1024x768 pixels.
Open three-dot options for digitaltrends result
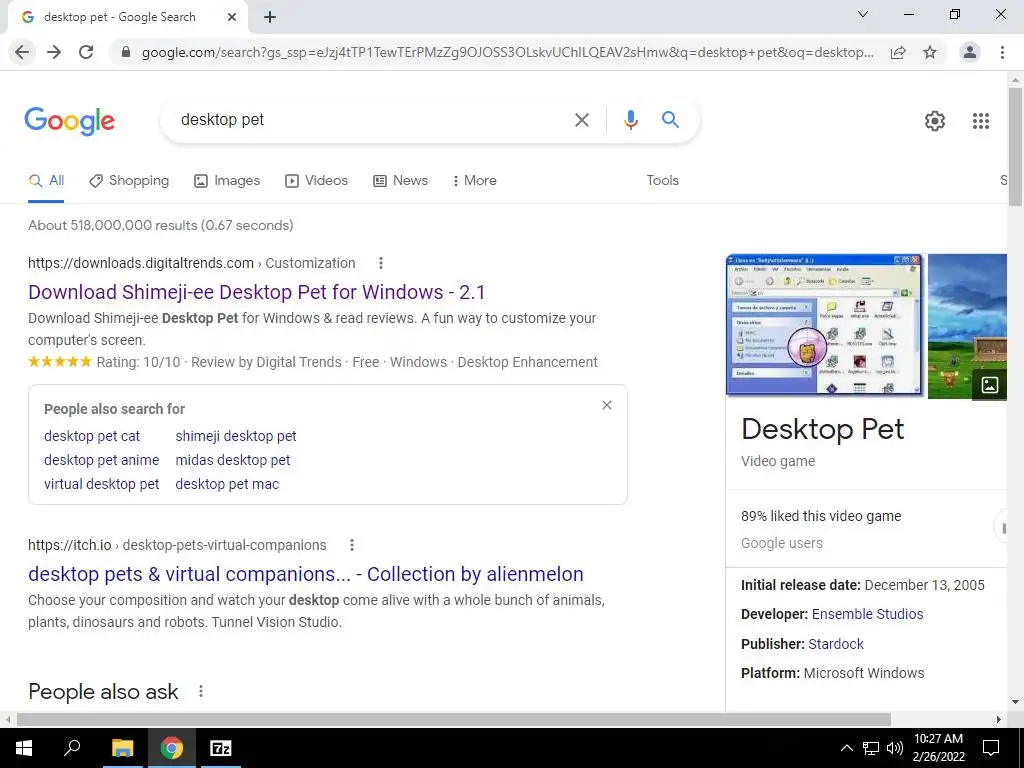pos(381,263)
